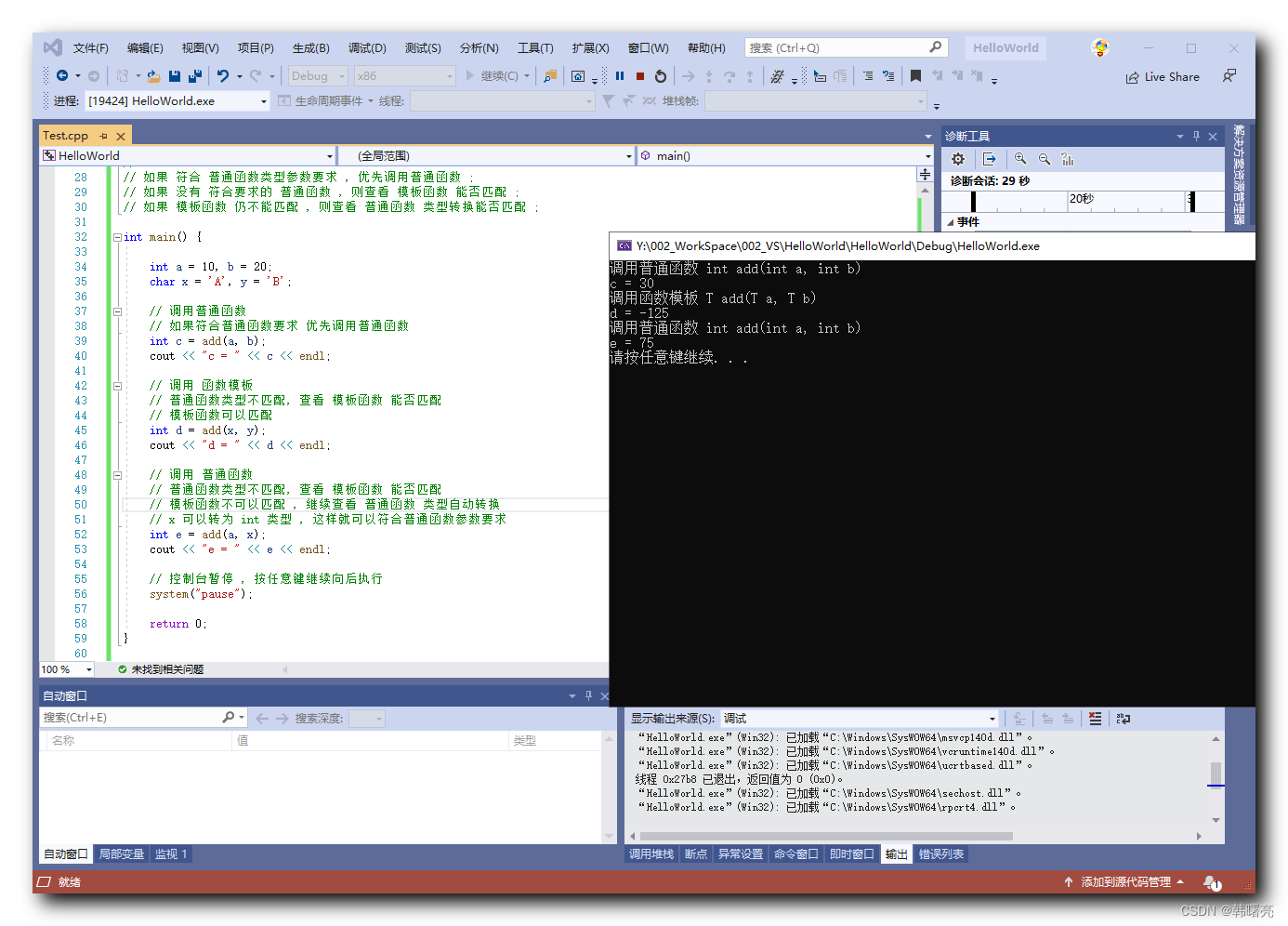This screenshot has width=1288, height=926.
Task: Pin the Test.cpp tab
Action: click(x=103, y=136)
